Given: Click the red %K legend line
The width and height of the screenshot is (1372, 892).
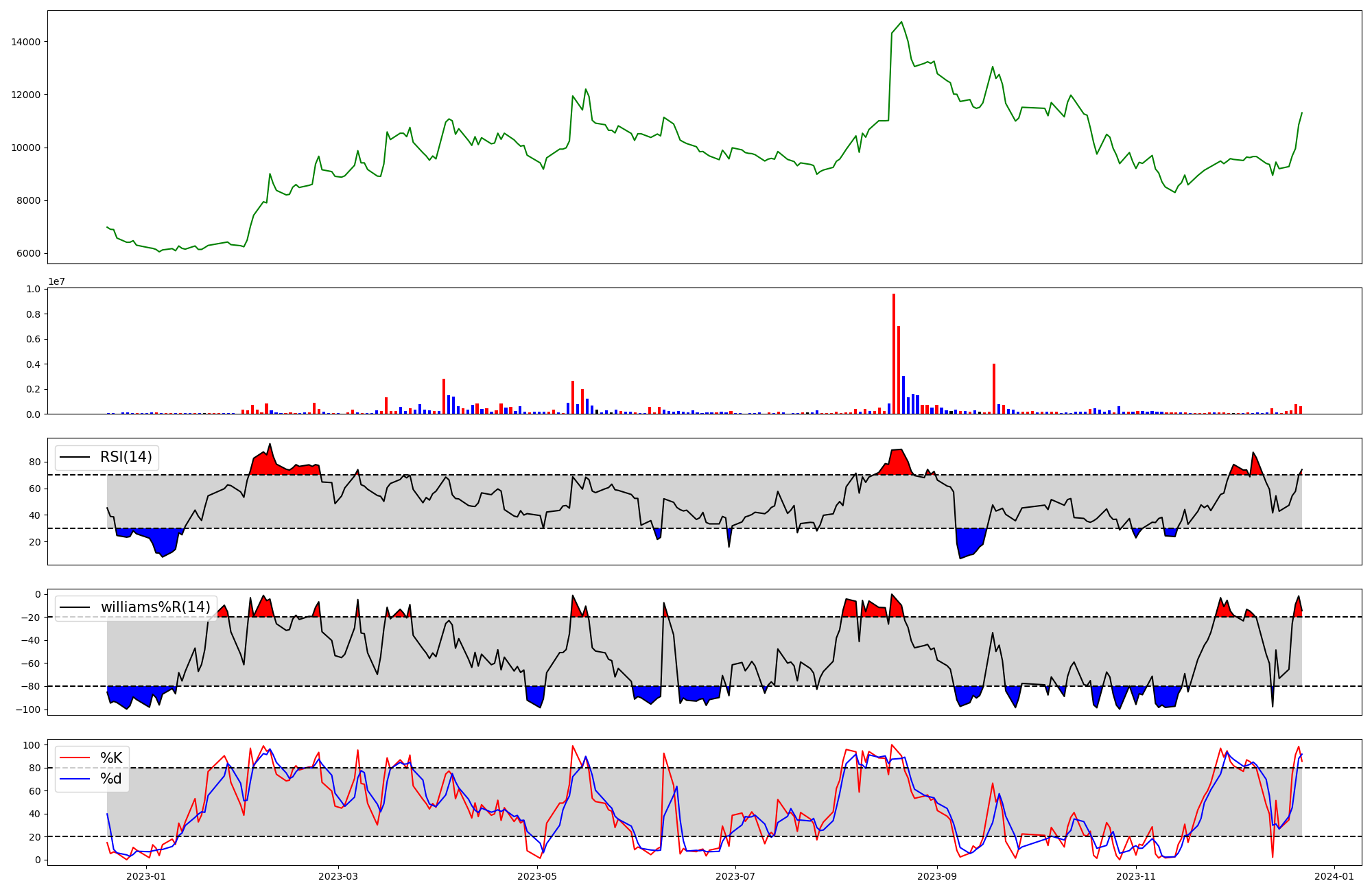Looking at the screenshot, I should pos(74,758).
